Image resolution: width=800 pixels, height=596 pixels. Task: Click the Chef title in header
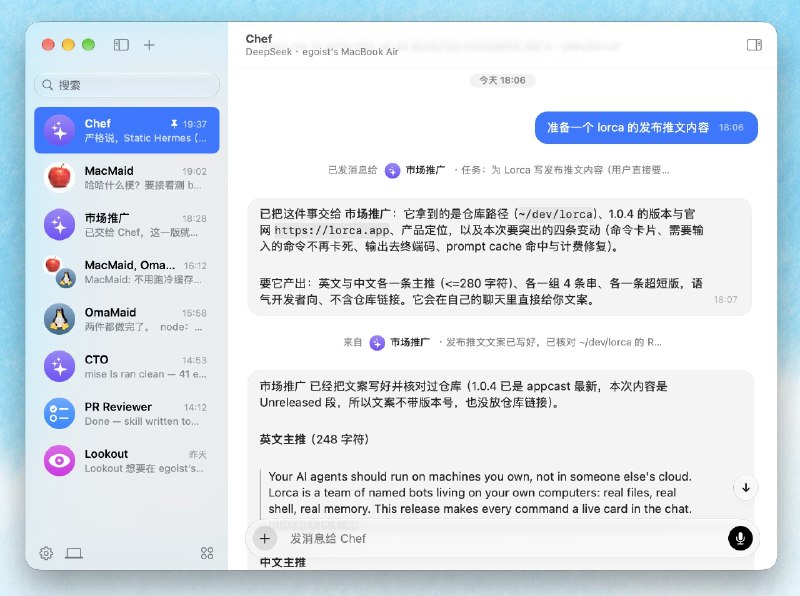click(x=259, y=39)
